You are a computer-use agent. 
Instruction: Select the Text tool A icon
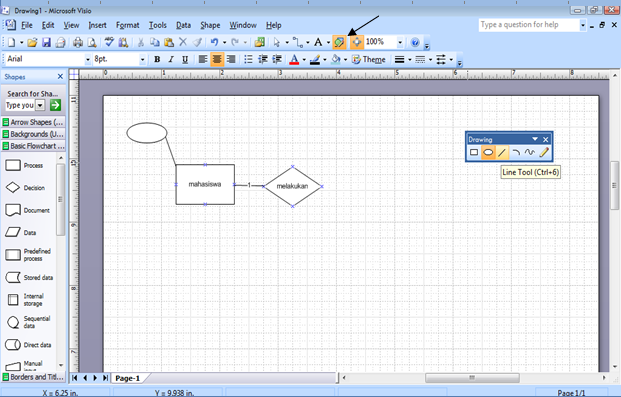click(x=318, y=42)
